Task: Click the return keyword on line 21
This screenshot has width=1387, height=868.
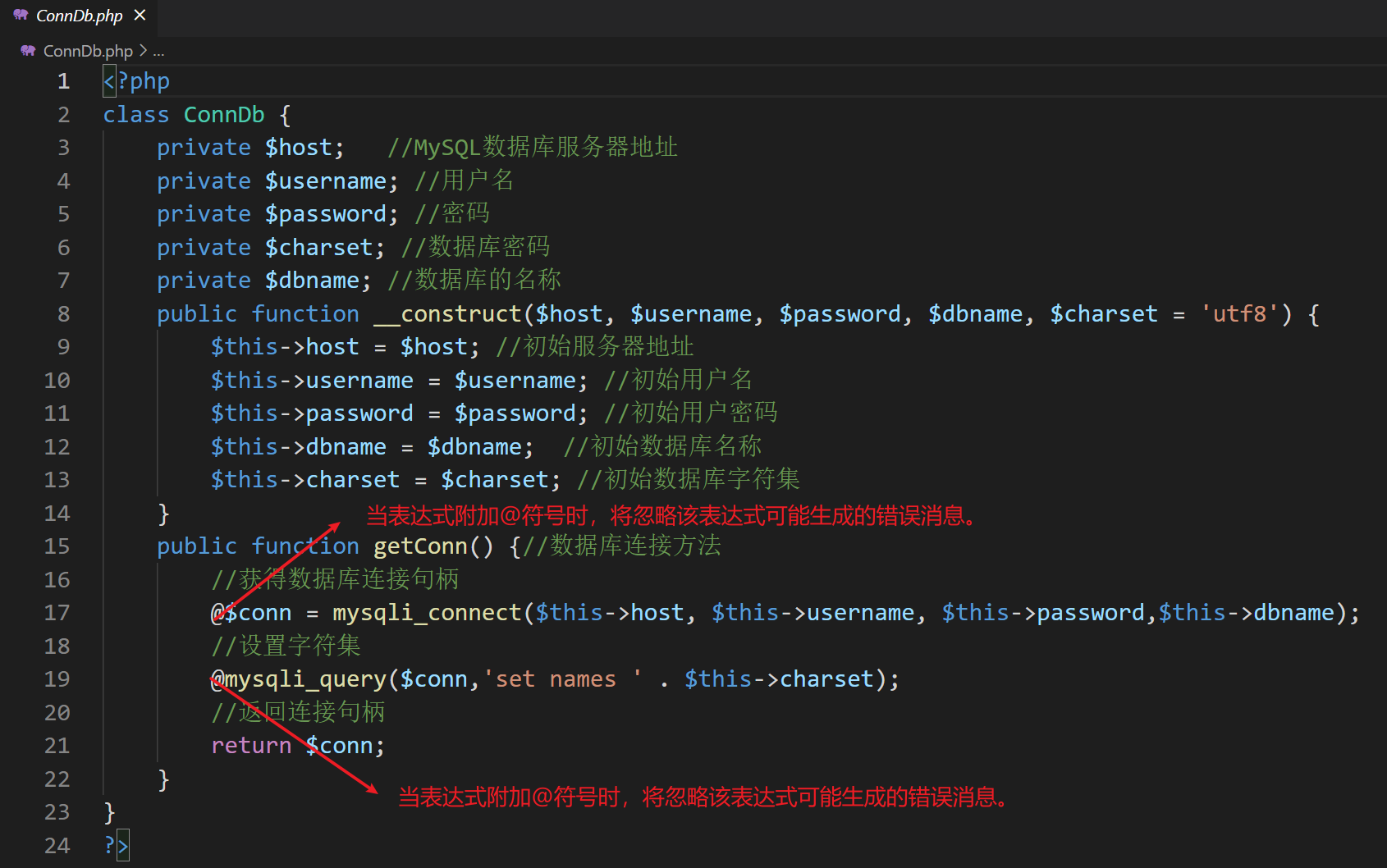Action: pyautogui.click(x=251, y=746)
